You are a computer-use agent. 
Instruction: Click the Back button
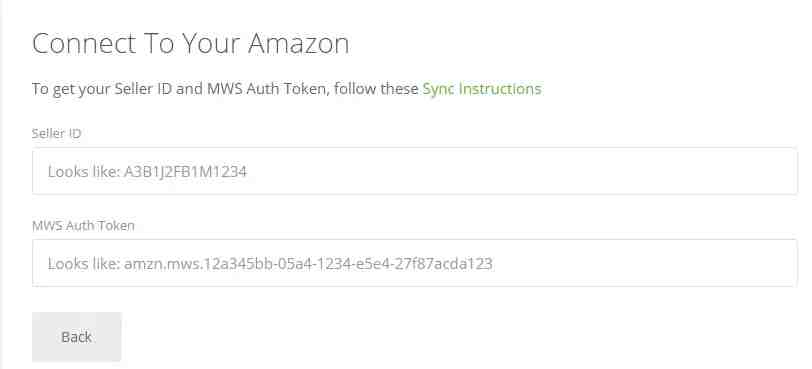point(77,337)
